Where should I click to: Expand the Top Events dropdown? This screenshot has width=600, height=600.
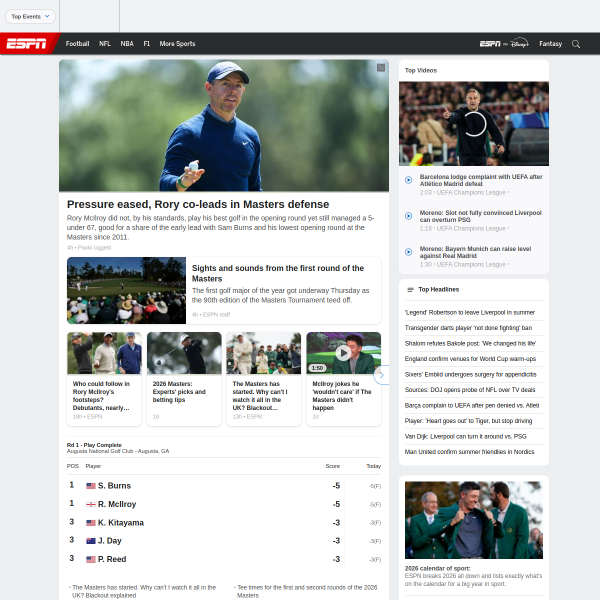coord(30,16)
